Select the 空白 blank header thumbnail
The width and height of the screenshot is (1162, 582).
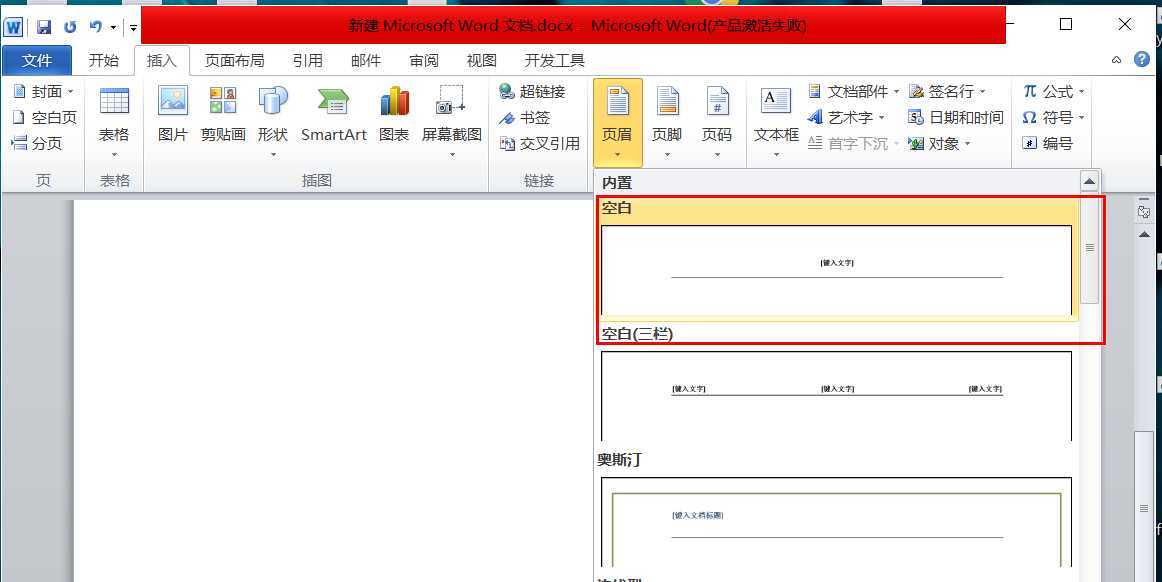click(836, 270)
